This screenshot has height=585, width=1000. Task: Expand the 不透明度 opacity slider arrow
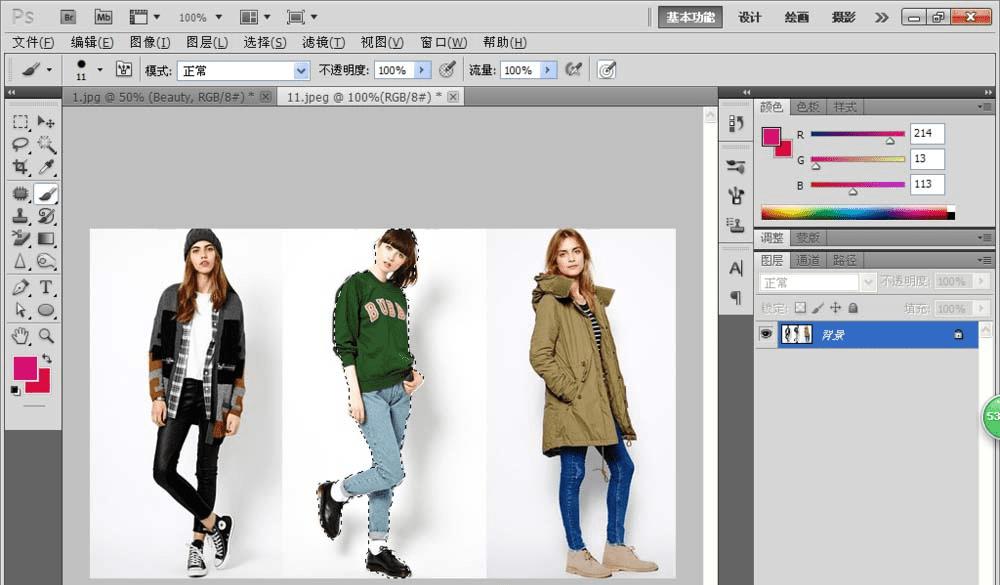[x=422, y=70]
